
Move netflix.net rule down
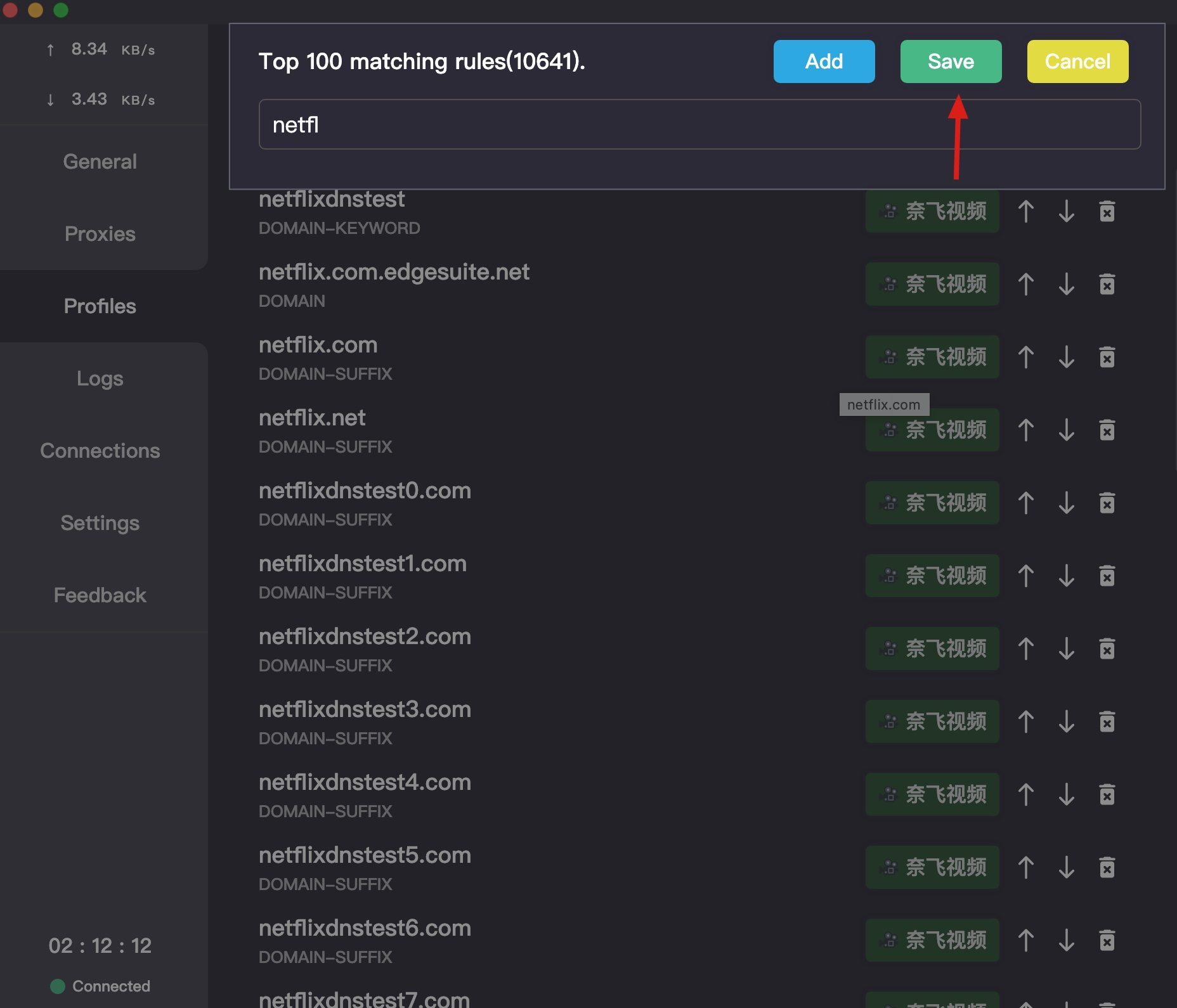click(1067, 430)
